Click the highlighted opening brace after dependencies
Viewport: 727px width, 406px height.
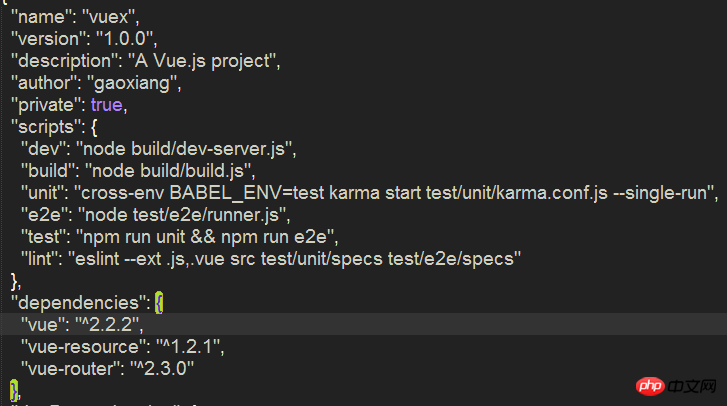(x=159, y=303)
